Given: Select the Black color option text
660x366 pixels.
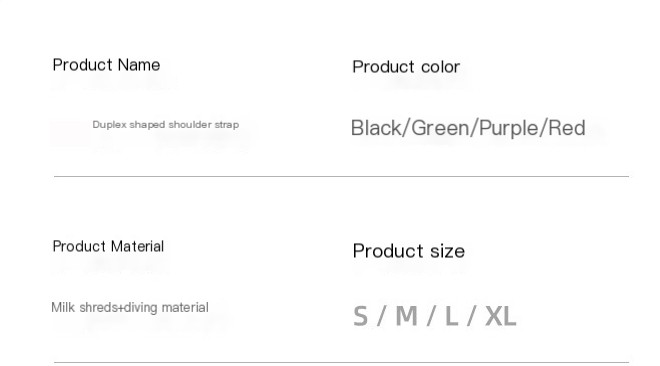Looking at the screenshot, I should [x=376, y=128].
